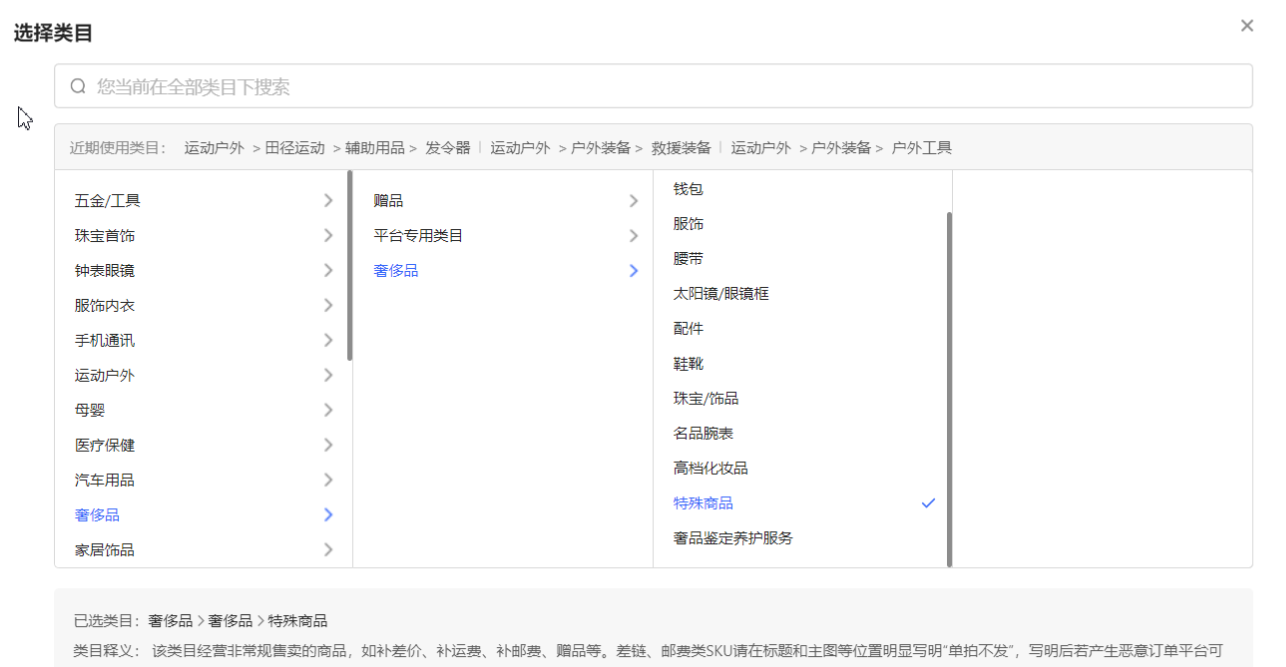Pick recent category 发令器
Viewport: 1286px width, 667px height.
point(447,148)
